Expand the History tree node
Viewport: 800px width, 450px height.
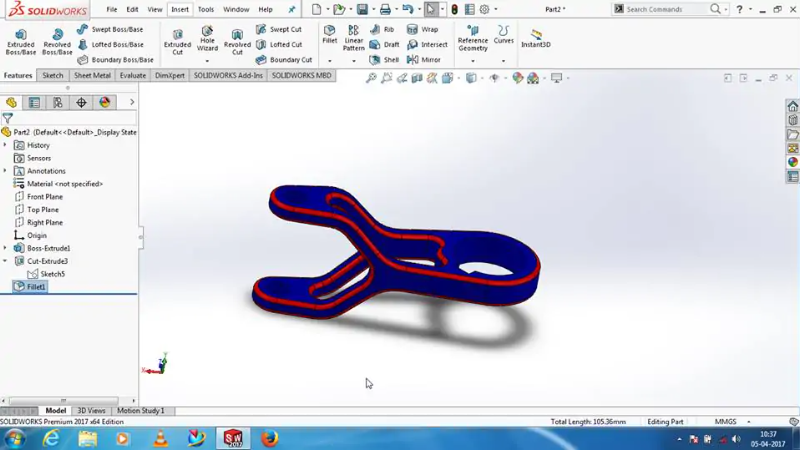[5, 145]
